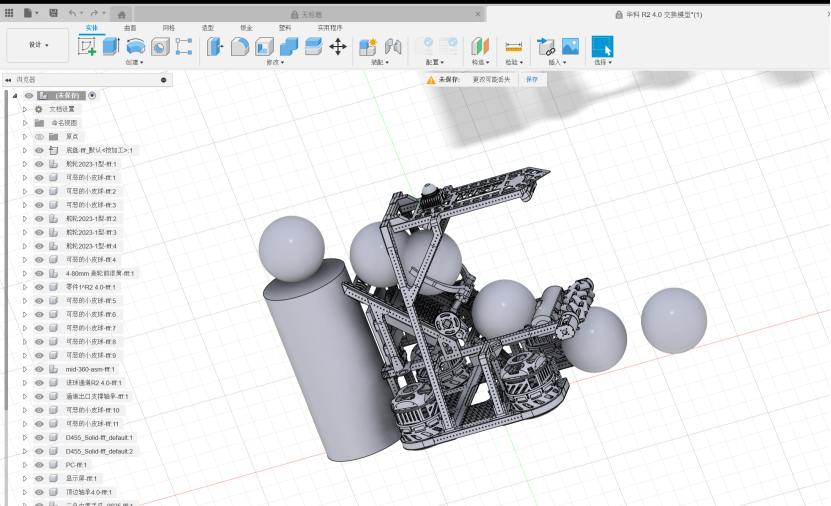Hide D455_Solid-fff_default:1 component

coord(39,438)
